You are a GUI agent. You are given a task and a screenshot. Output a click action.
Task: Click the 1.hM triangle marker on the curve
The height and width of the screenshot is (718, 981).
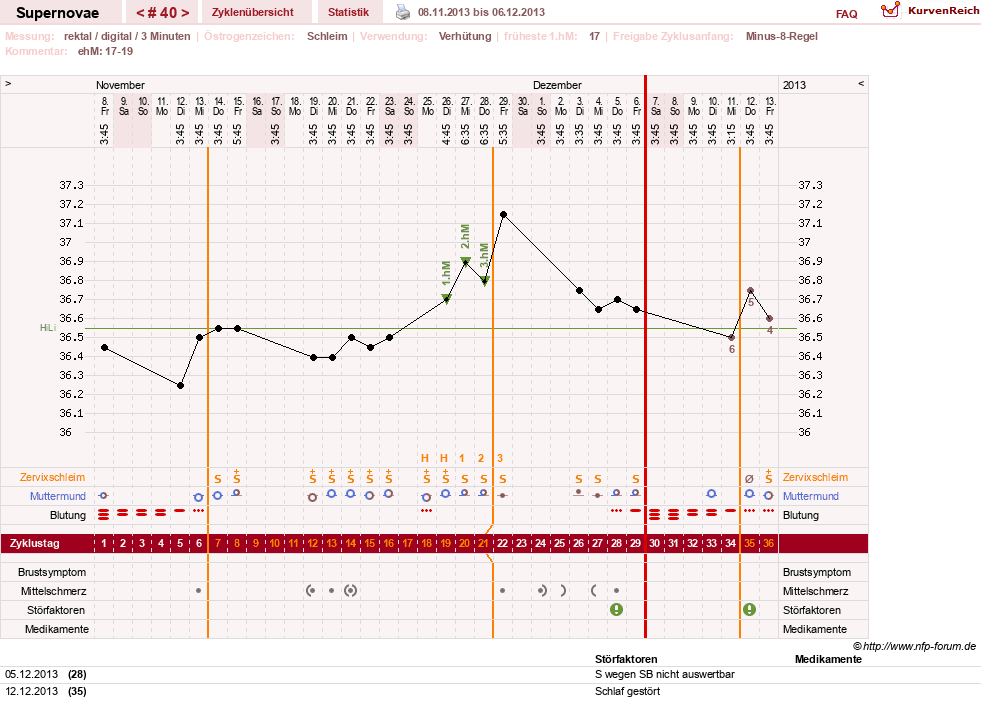[447, 299]
